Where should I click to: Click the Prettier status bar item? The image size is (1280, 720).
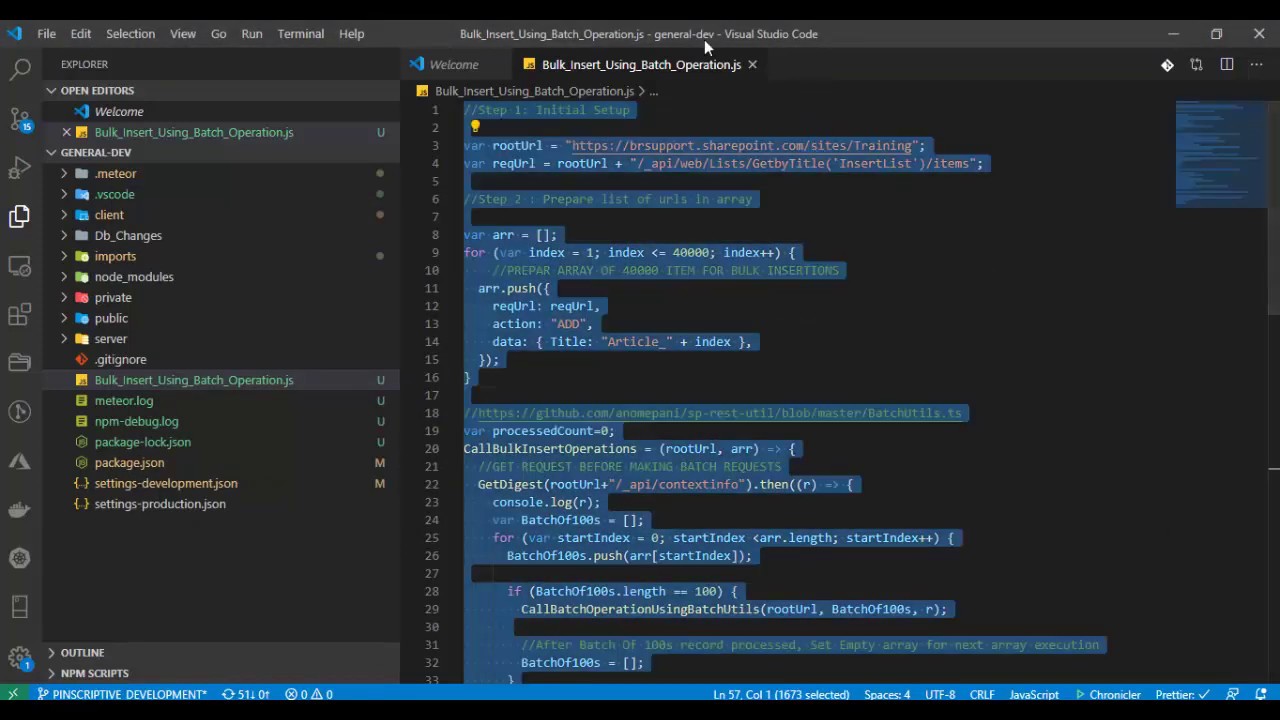click(x=1182, y=694)
